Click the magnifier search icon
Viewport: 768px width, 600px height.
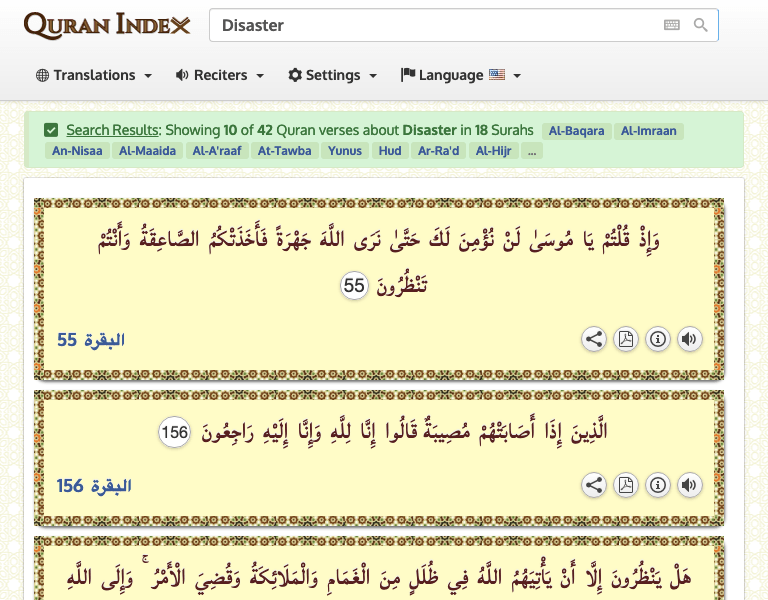pos(701,25)
